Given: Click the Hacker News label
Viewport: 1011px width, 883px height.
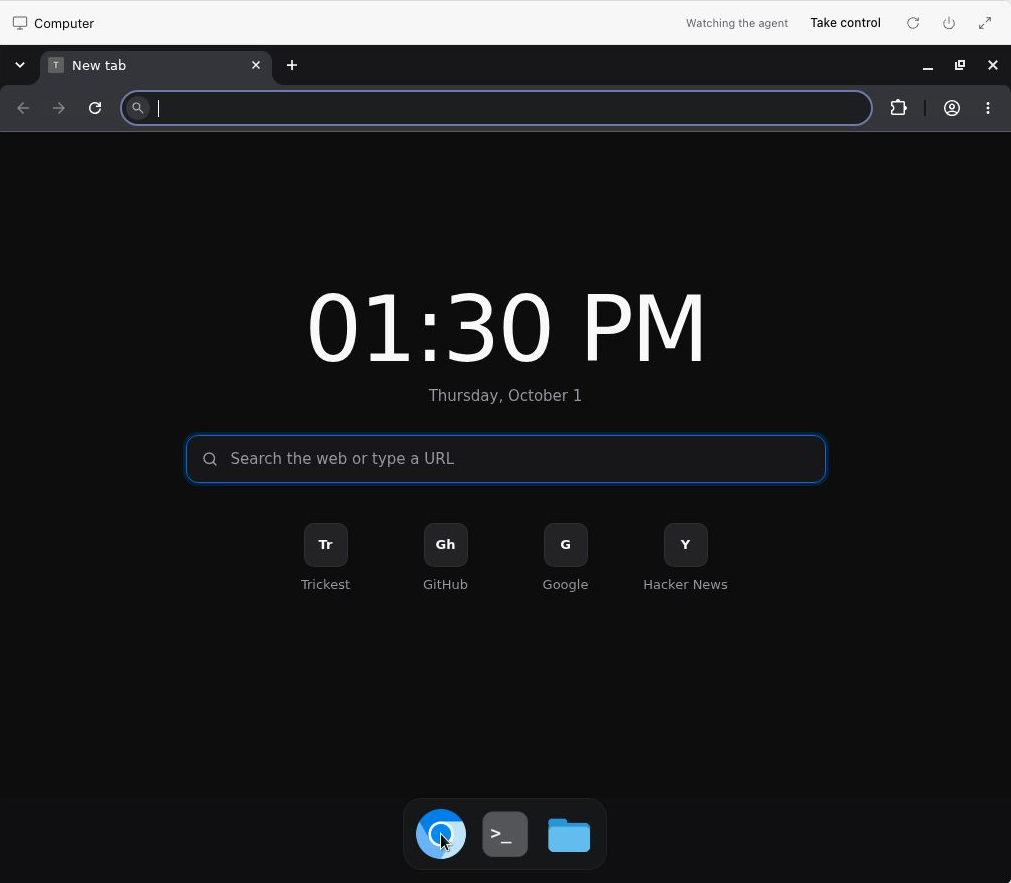Looking at the screenshot, I should pyautogui.click(x=685, y=584).
